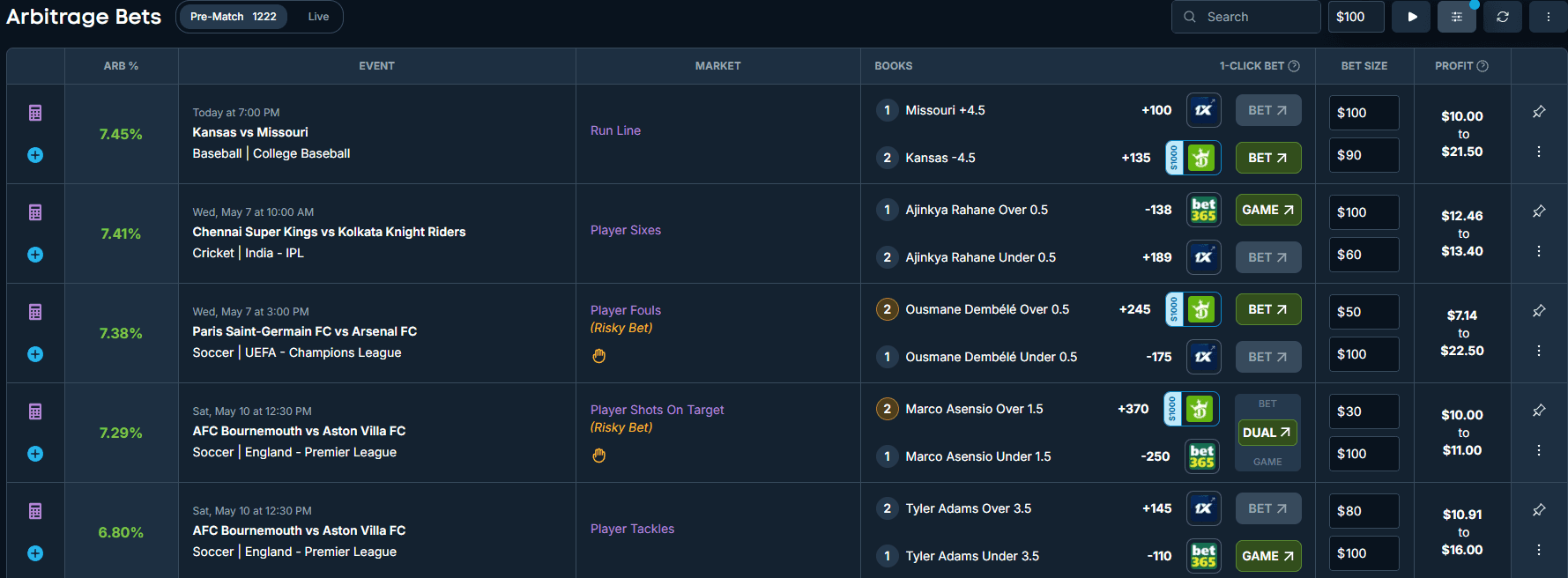The width and height of the screenshot is (1568, 578).
Task: Expand Chennai Super Kings row with plus icon
Action: (35, 255)
